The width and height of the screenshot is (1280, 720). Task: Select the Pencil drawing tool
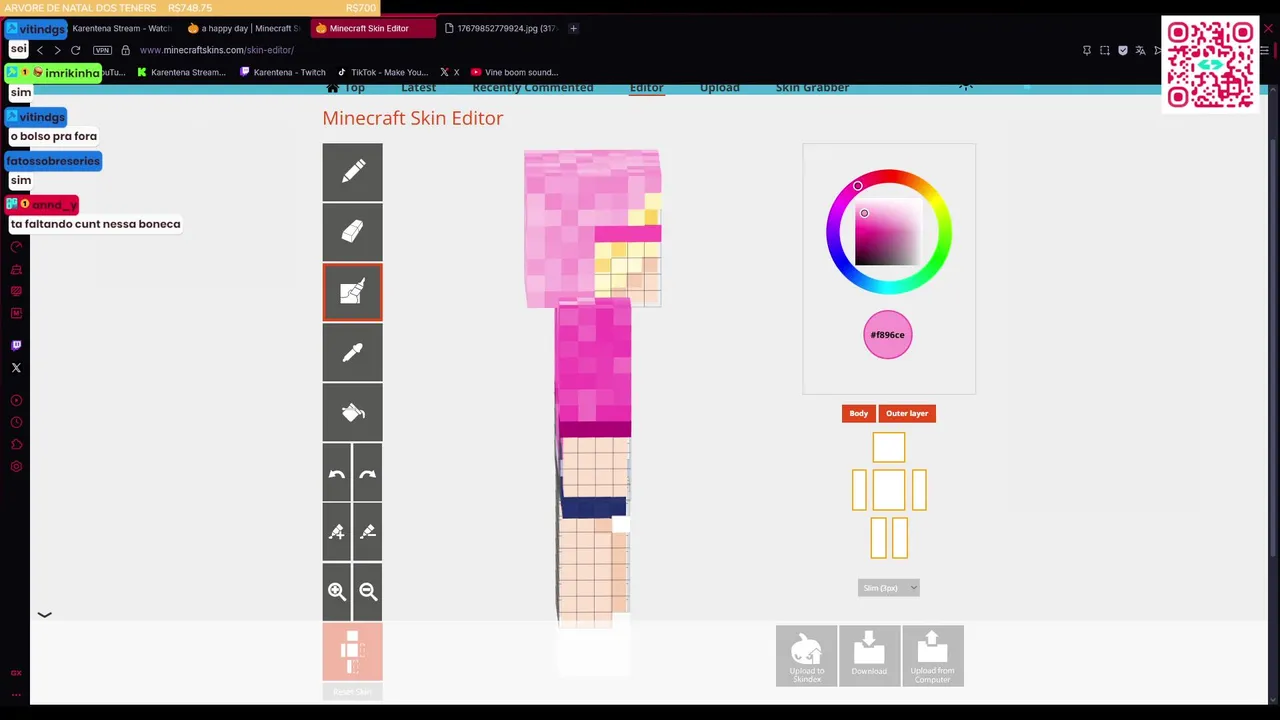(352, 172)
